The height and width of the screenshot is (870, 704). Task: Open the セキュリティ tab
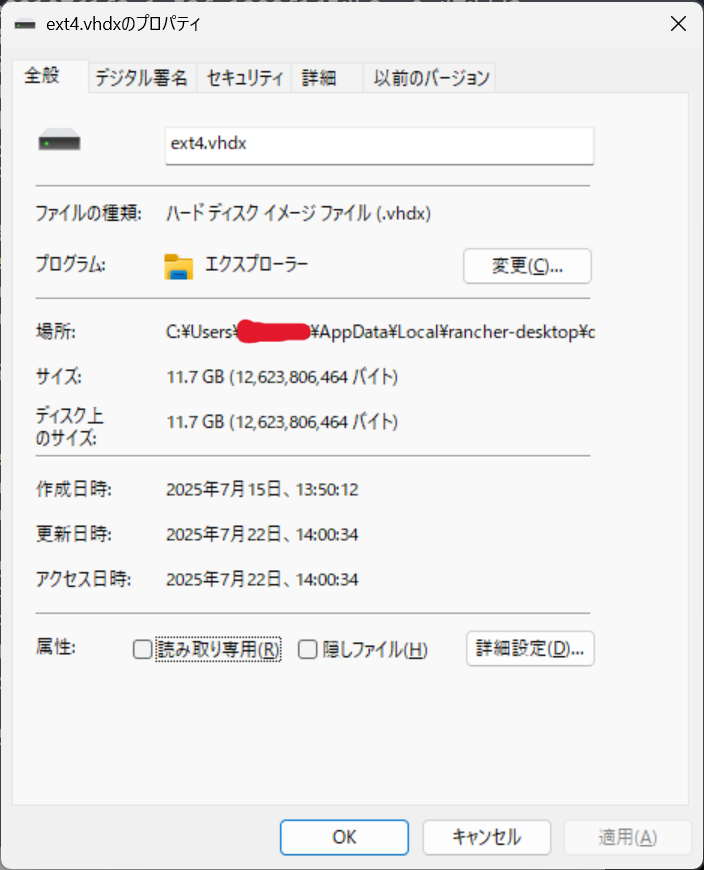pyautogui.click(x=245, y=78)
